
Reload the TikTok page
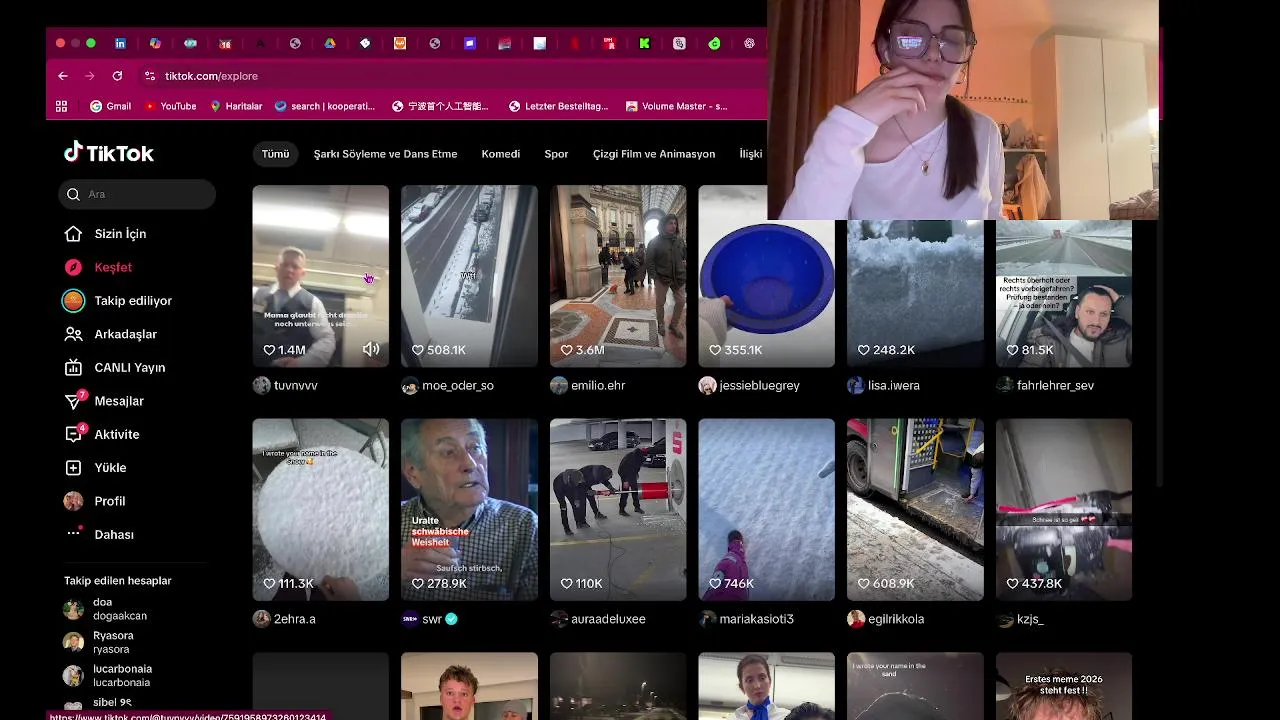117,76
